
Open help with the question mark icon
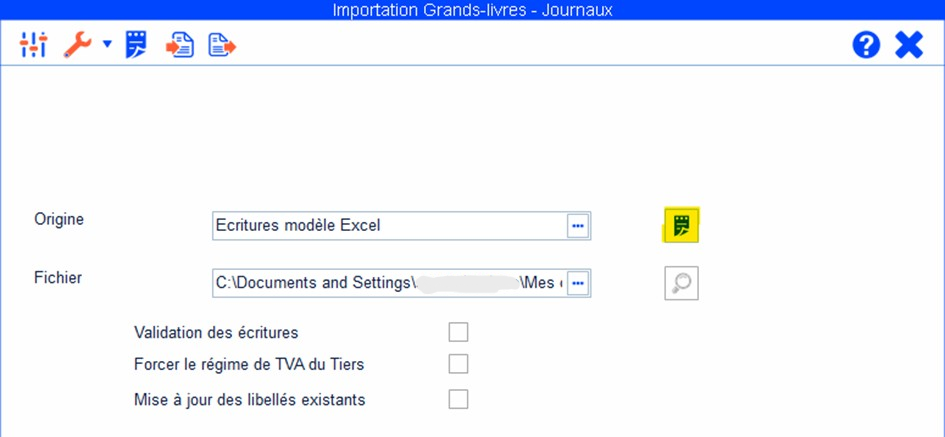(x=866, y=45)
